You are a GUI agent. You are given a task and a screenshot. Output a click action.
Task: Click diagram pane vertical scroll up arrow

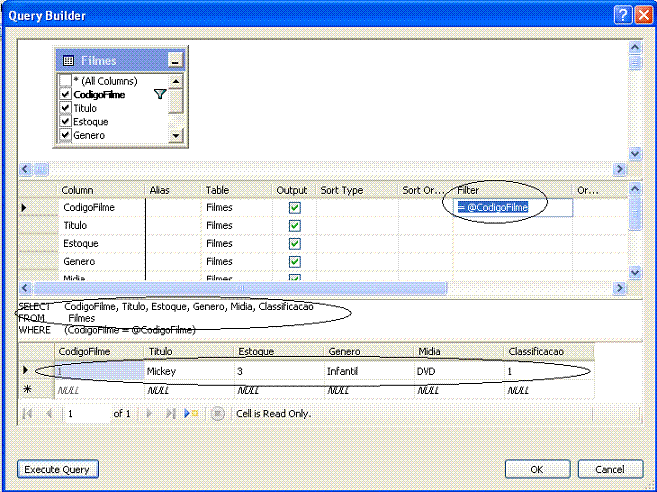(635, 47)
